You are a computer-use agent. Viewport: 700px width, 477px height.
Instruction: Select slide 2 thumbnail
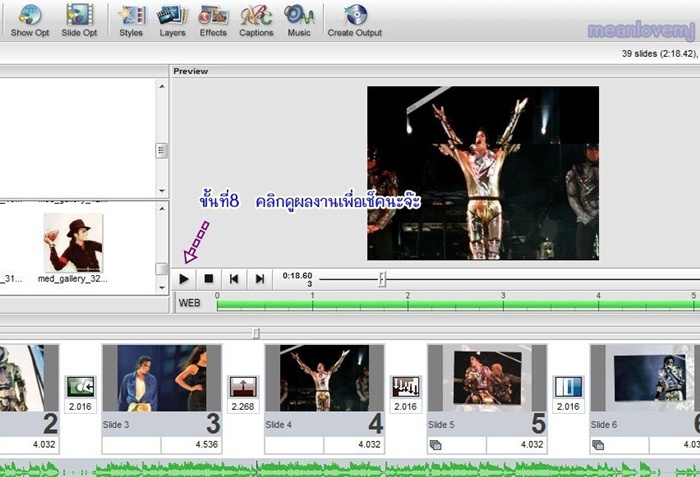(29, 378)
